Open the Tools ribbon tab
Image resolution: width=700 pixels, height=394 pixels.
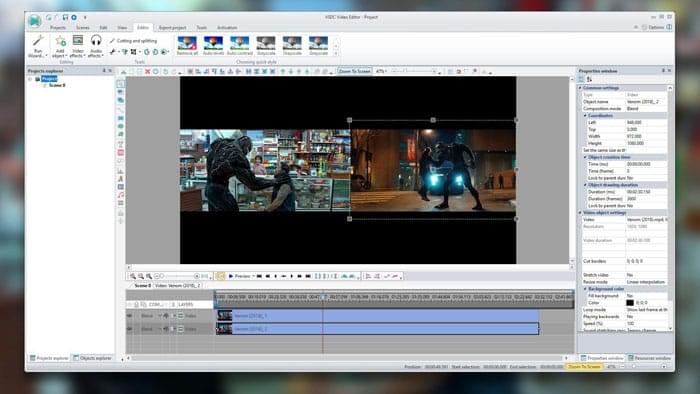(x=202, y=28)
